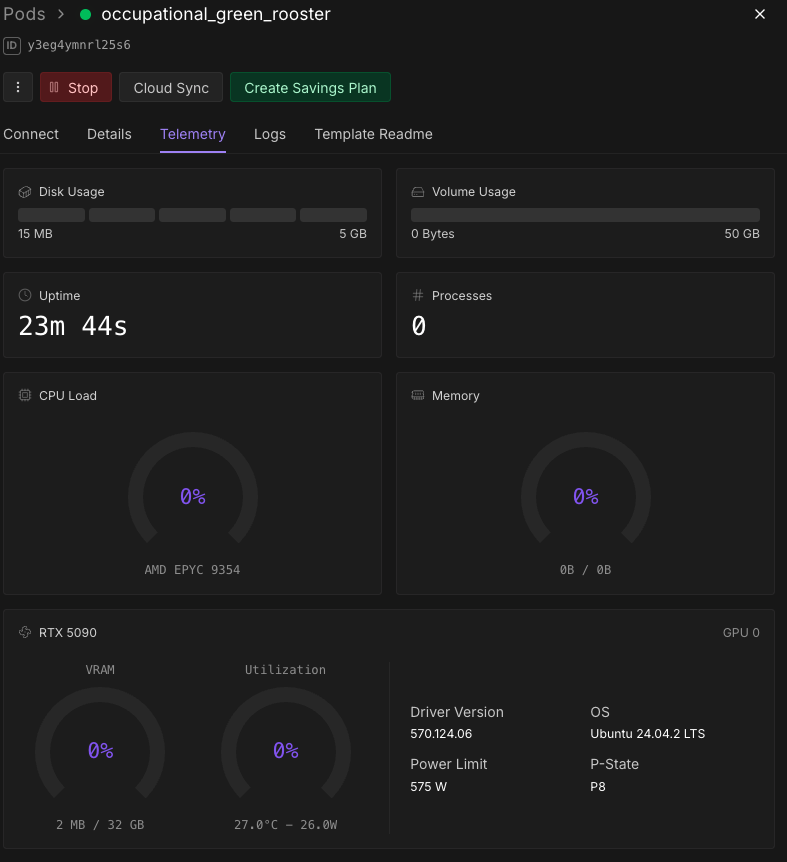Click the Disk Usage segmented progress bar

point(192,215)
